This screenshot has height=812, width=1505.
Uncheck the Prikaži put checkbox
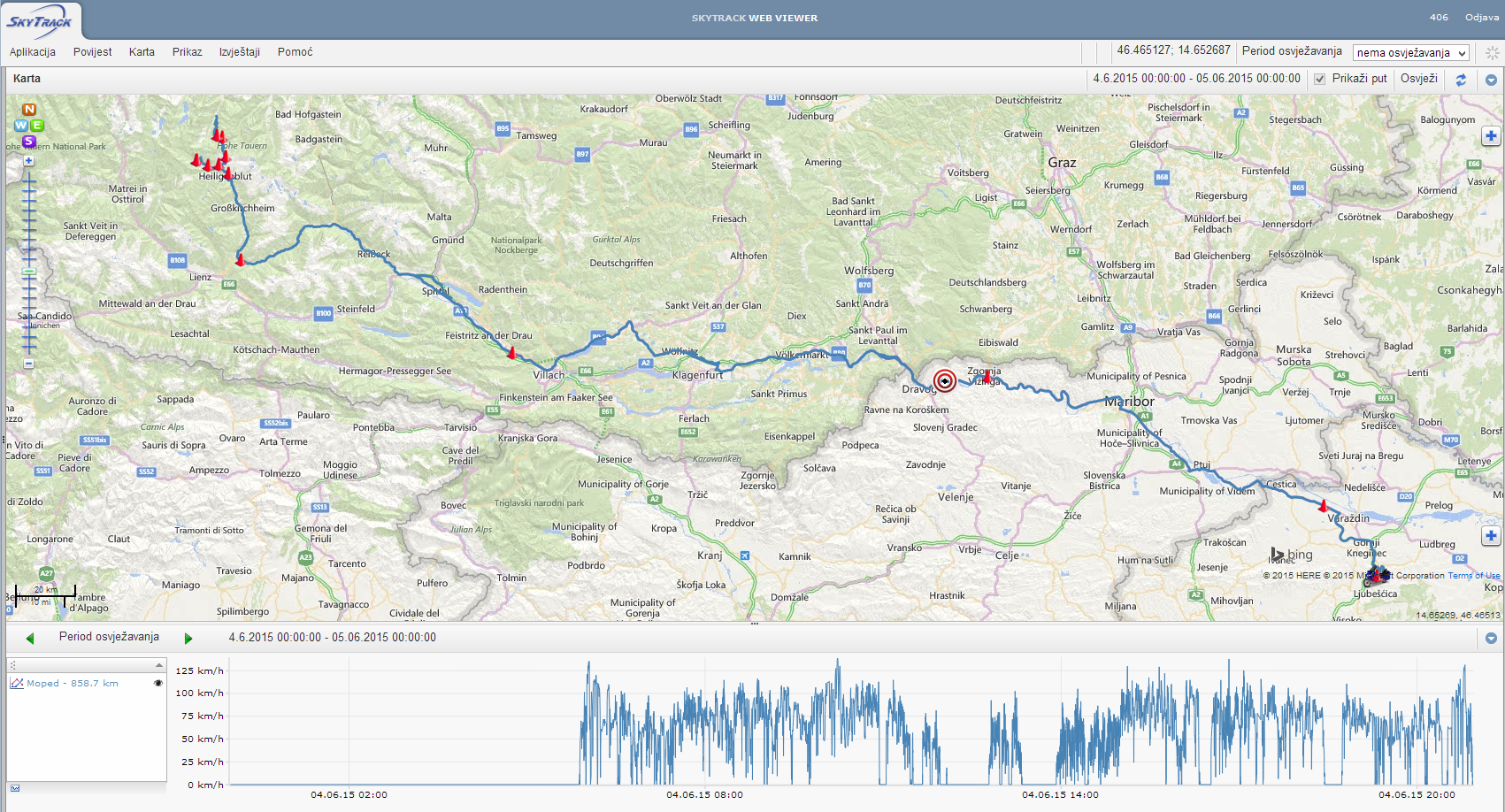pyautogui.click(x=1319, y=80)
